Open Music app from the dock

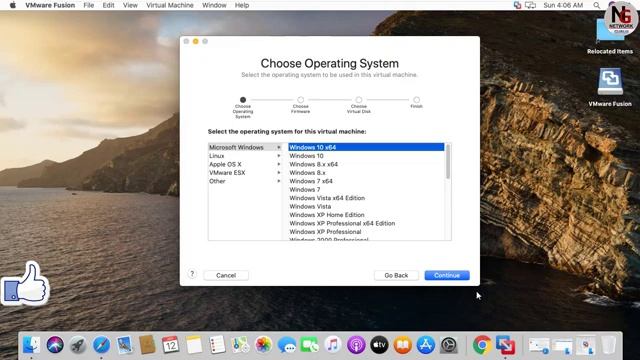tap(333, 345)
